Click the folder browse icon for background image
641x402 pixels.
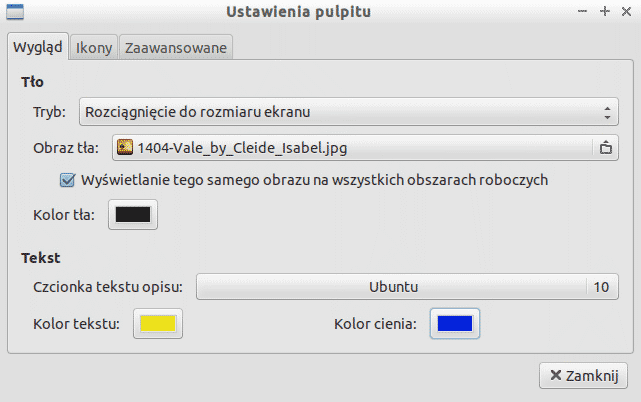pyautogui.click(x=605, y=148)
